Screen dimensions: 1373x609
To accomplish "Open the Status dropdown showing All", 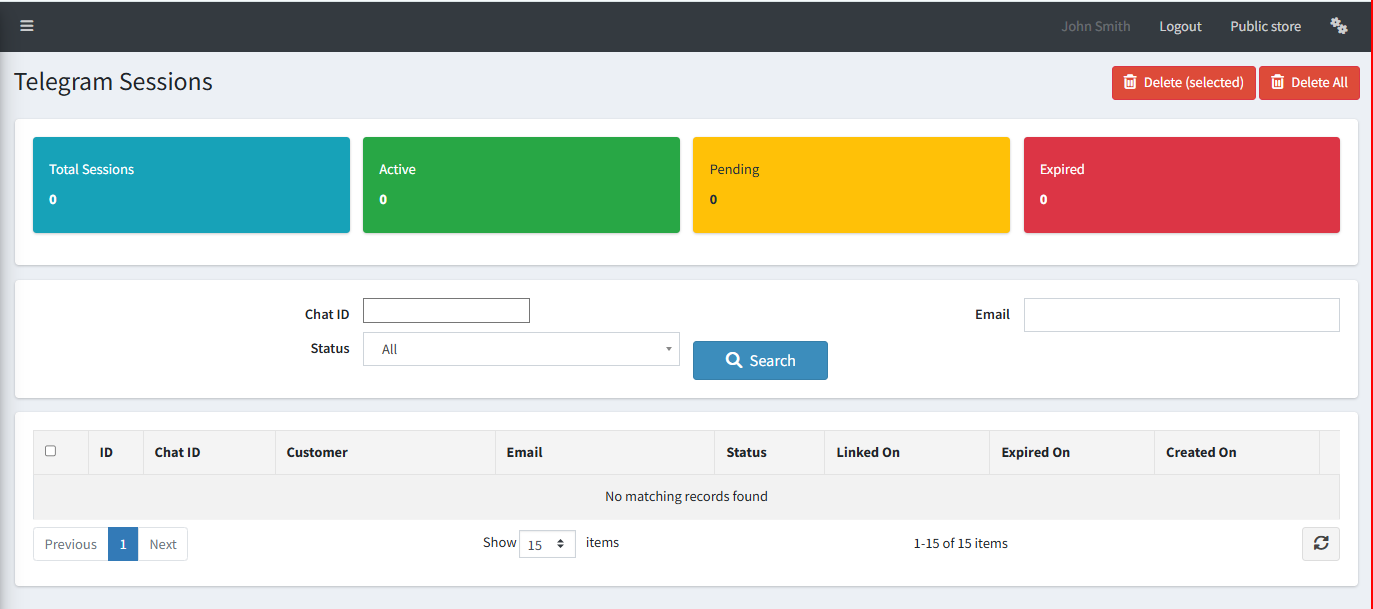I will tap(521, 349).
